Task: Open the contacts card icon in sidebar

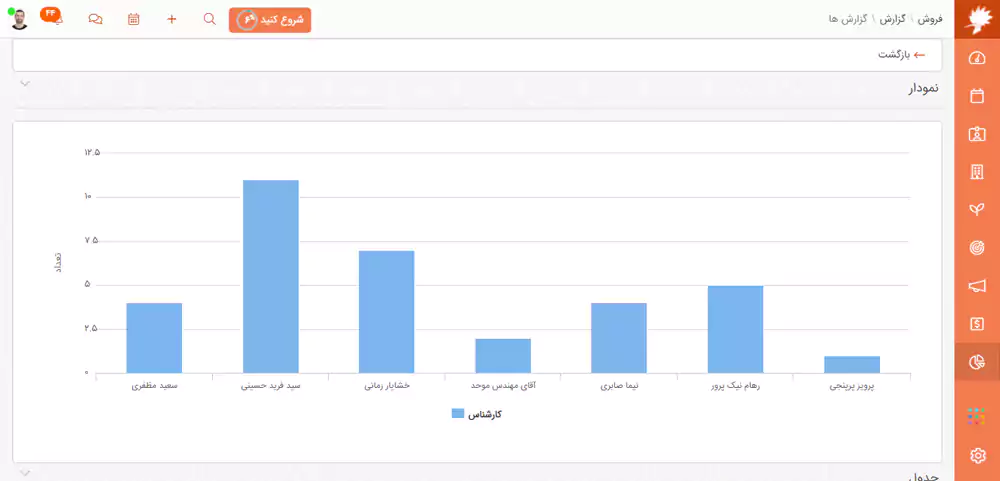Action: (977, 134)
